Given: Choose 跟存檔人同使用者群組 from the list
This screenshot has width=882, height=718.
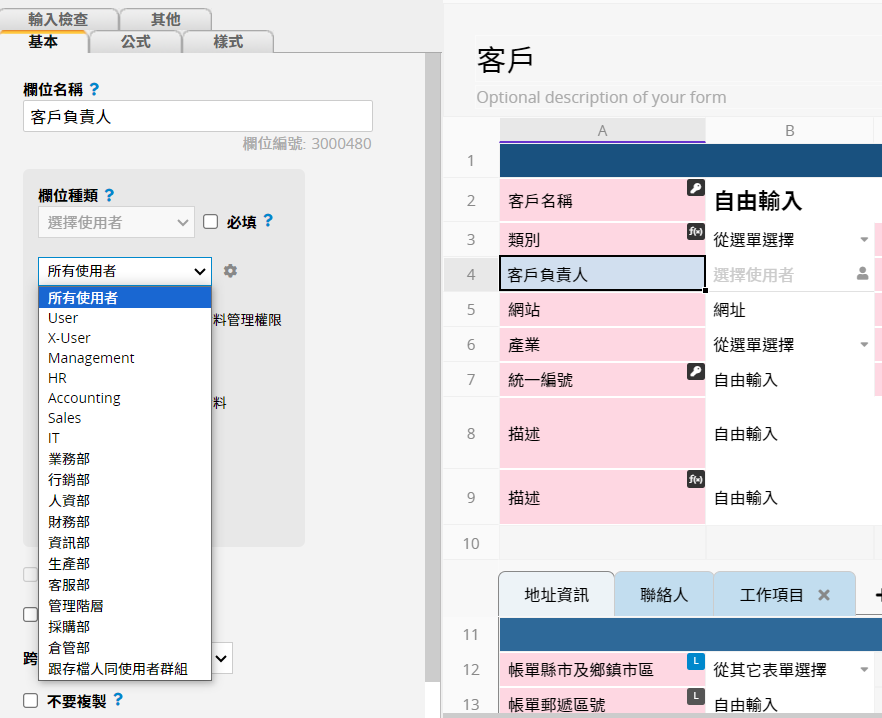Looking at the screenshot, I should pyautogui.click(x=118, y=668).
